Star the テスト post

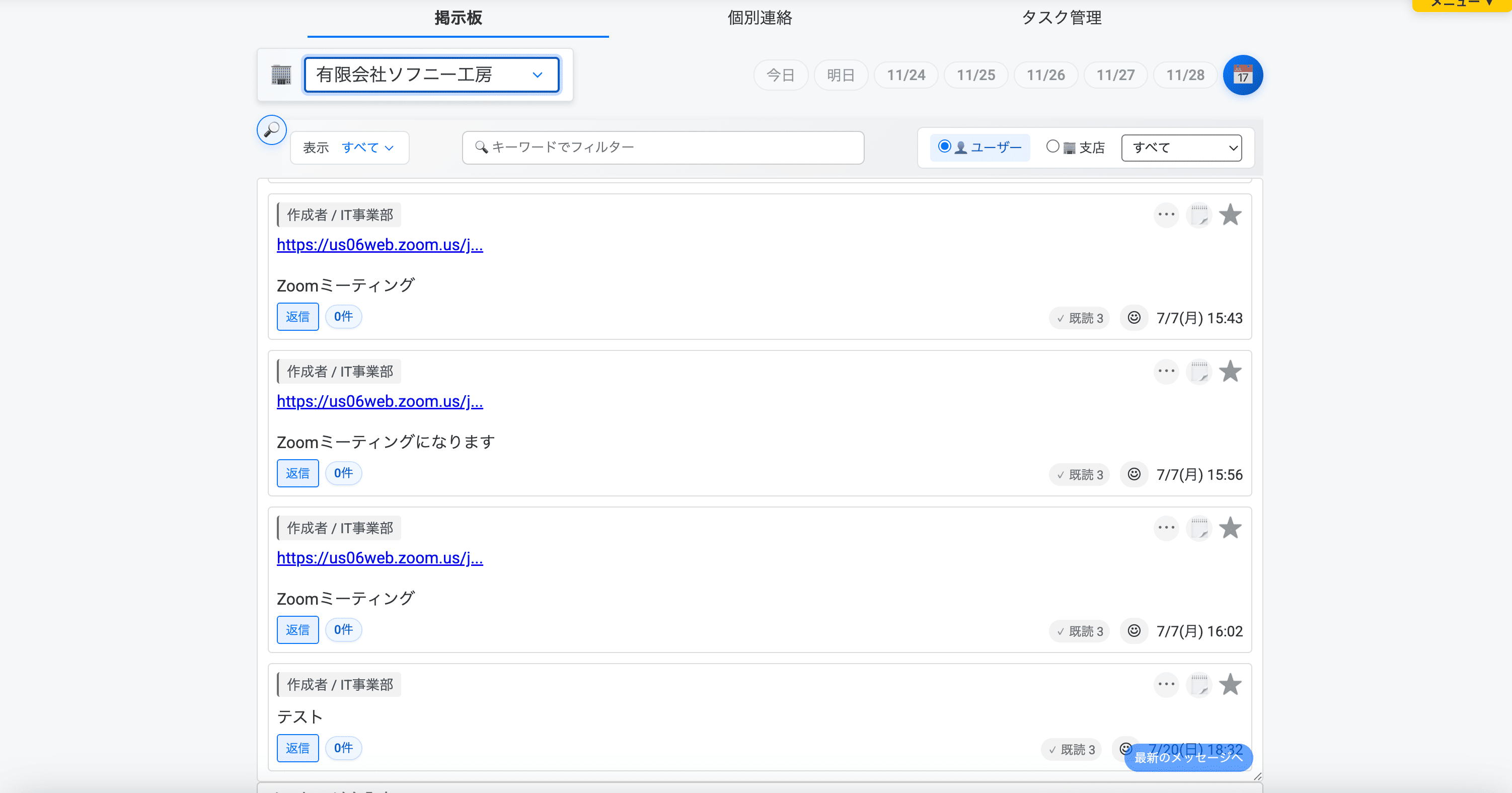tap(1230, 684)
